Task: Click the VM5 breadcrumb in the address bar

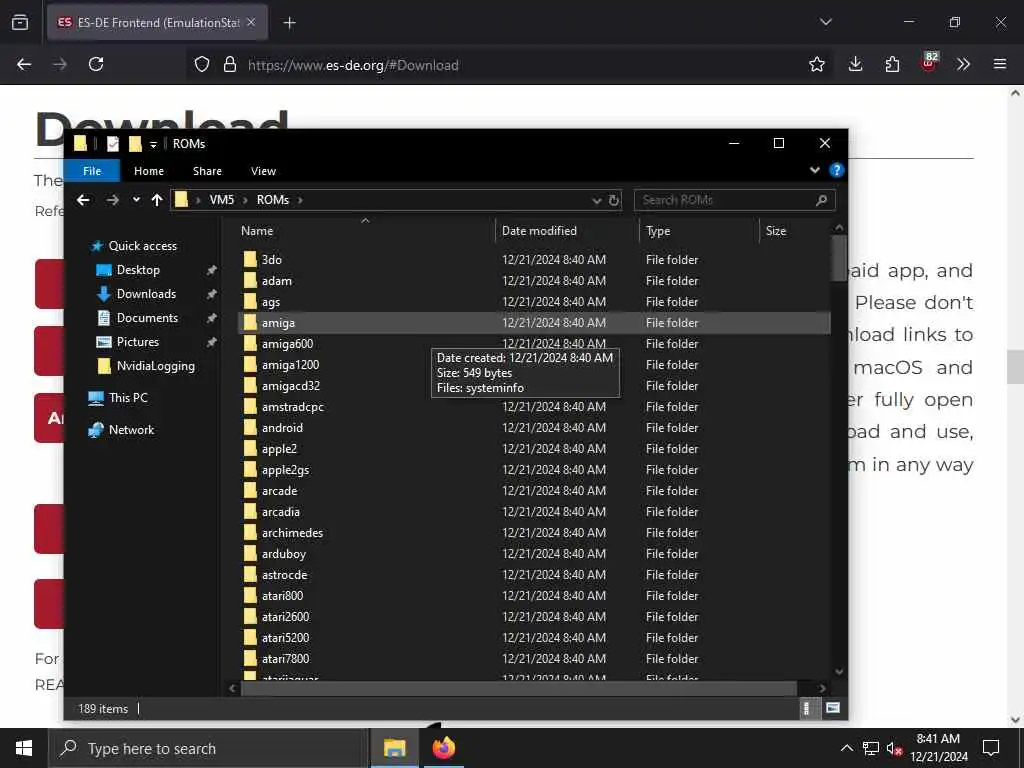Action: click(221, 200)
